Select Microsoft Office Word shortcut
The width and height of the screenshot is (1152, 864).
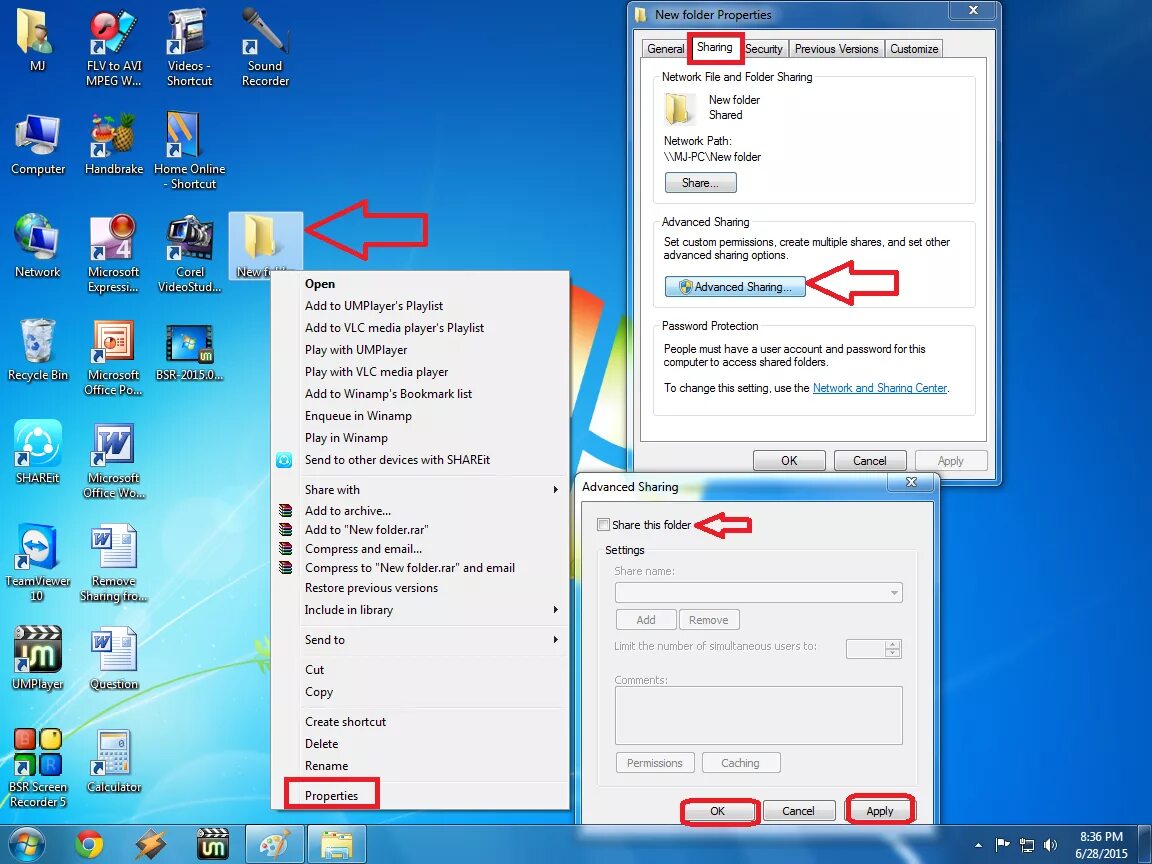pos(113,460)
